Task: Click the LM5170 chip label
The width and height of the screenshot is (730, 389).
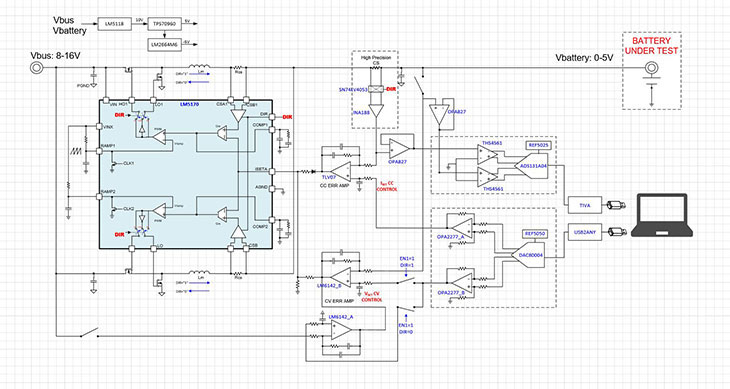Action: click(x=189, y=105)
